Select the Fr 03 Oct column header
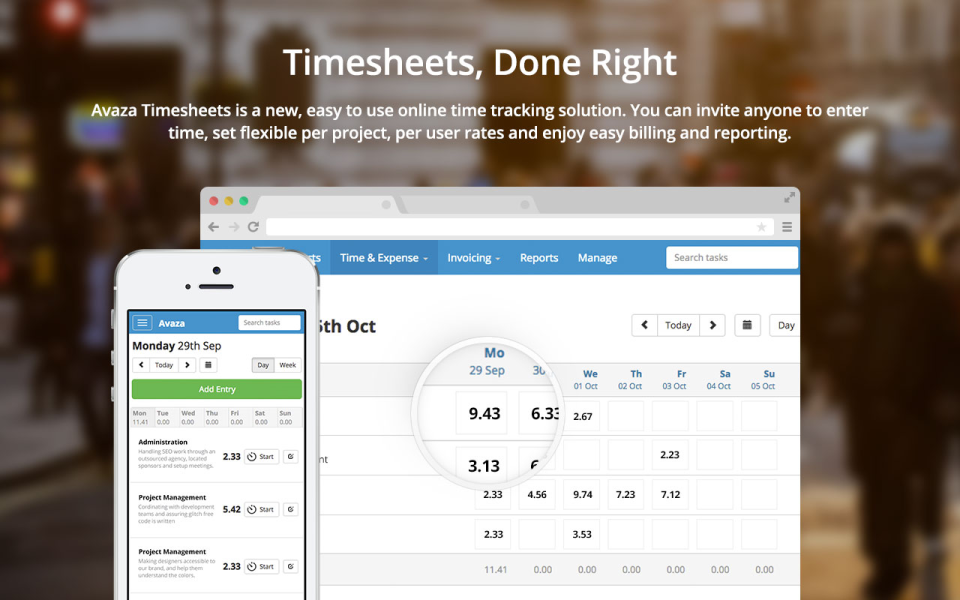 click(x=675, y=380)
